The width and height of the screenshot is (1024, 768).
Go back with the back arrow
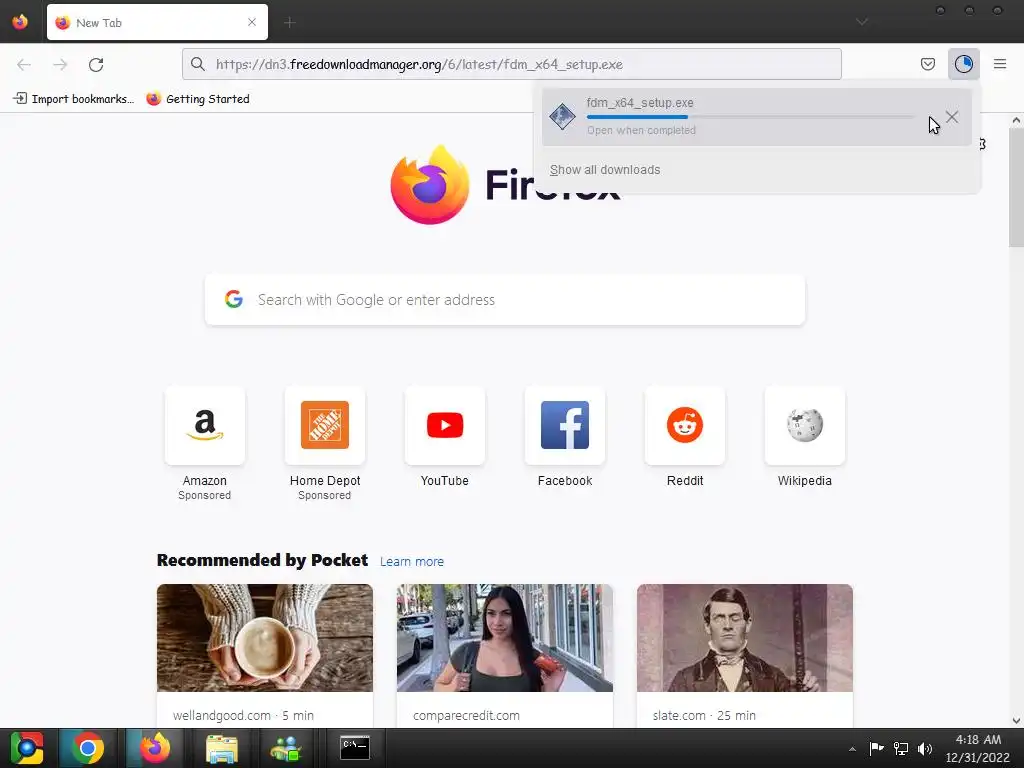click(x=24, y=64)
